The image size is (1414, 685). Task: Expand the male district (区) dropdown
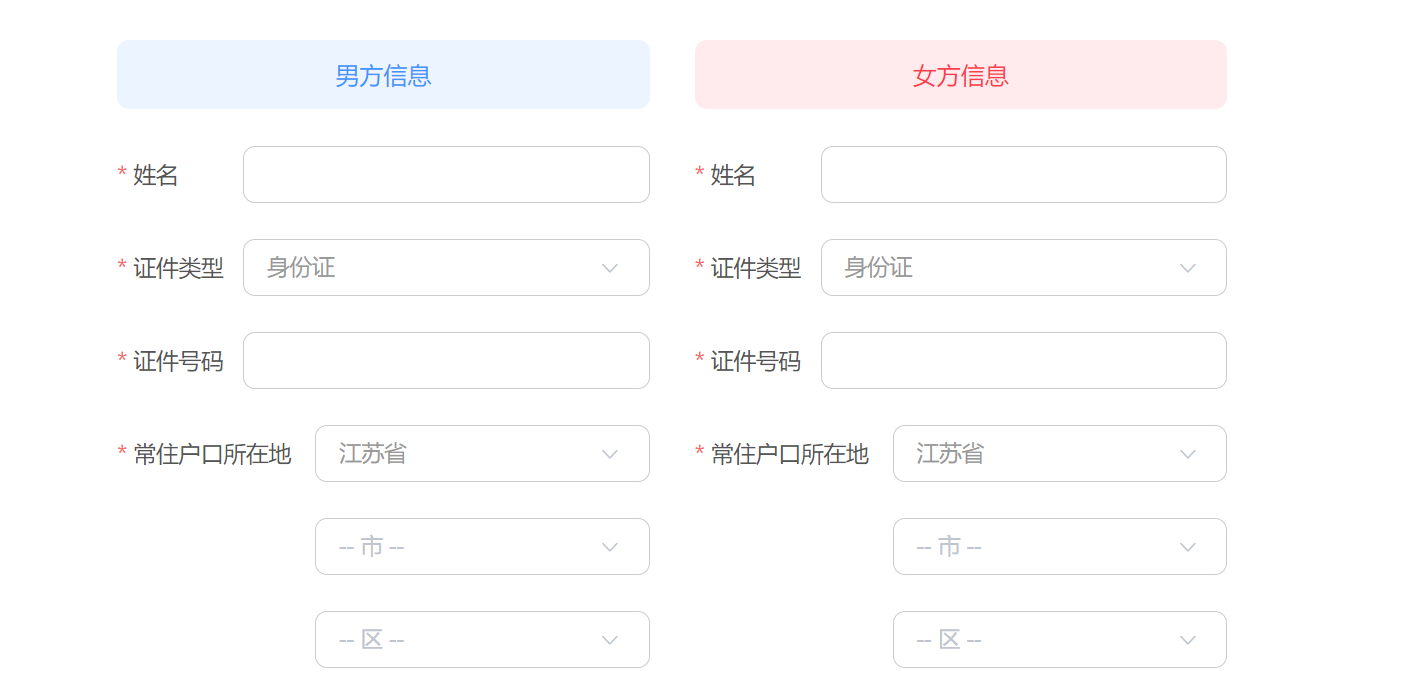[482, 640]
